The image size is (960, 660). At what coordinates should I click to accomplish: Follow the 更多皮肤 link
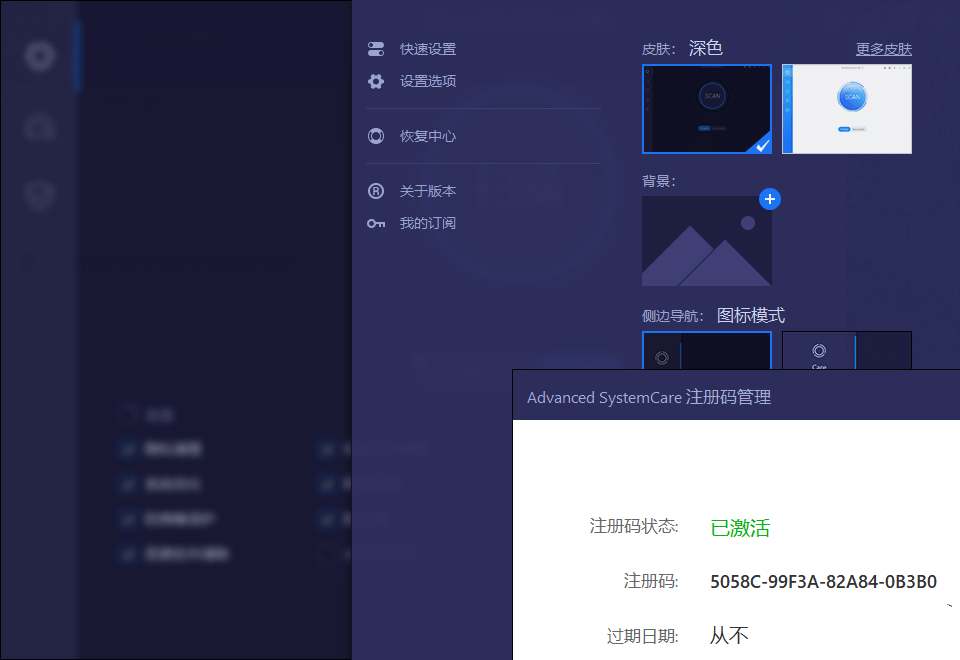[x=883, y=49]
